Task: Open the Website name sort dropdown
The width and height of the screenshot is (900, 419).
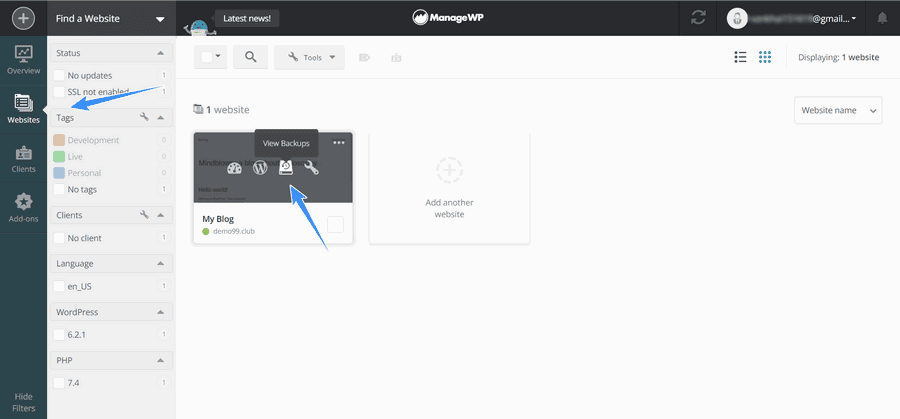Action: click(838, 110)
